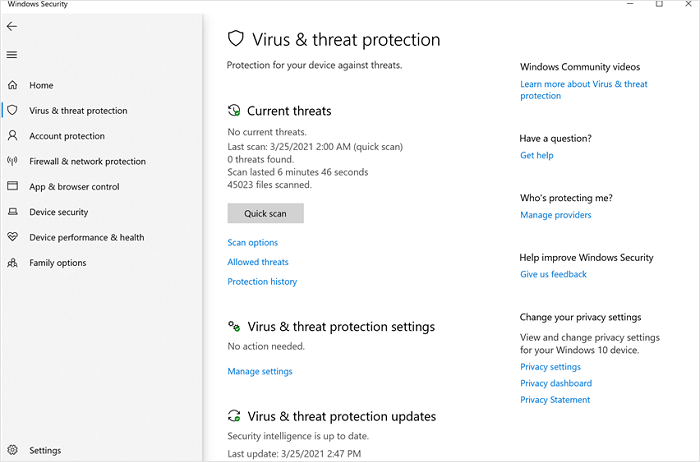Image resolution: width=700 pixels, height=462 pixels.
Task: Click the Firewall & network protection icon
Action: (x=12, y=161)
